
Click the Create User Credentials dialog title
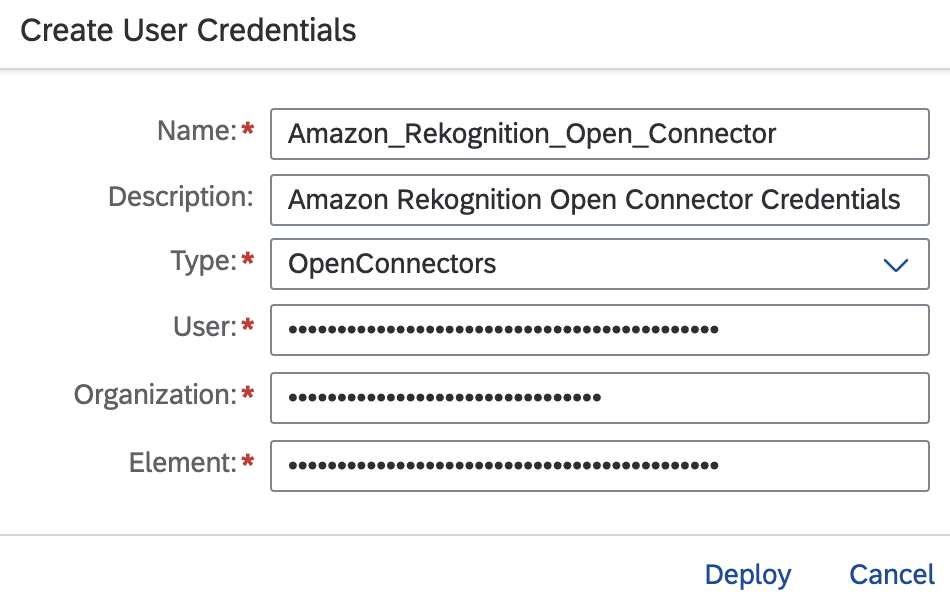pyautogui.click(x=188, y=31)
